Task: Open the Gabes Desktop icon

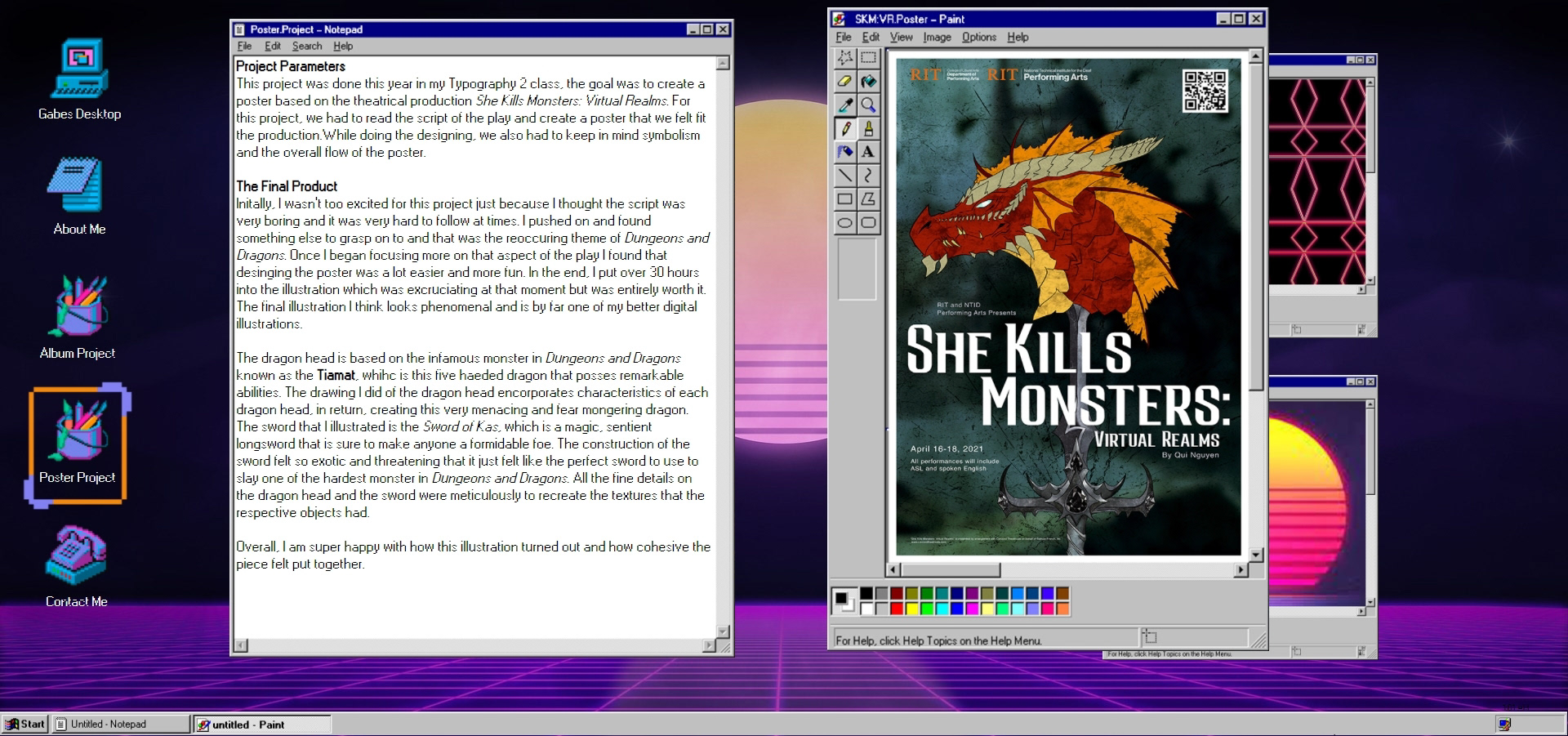Action: pyautogui.click(x=79, y=79)
